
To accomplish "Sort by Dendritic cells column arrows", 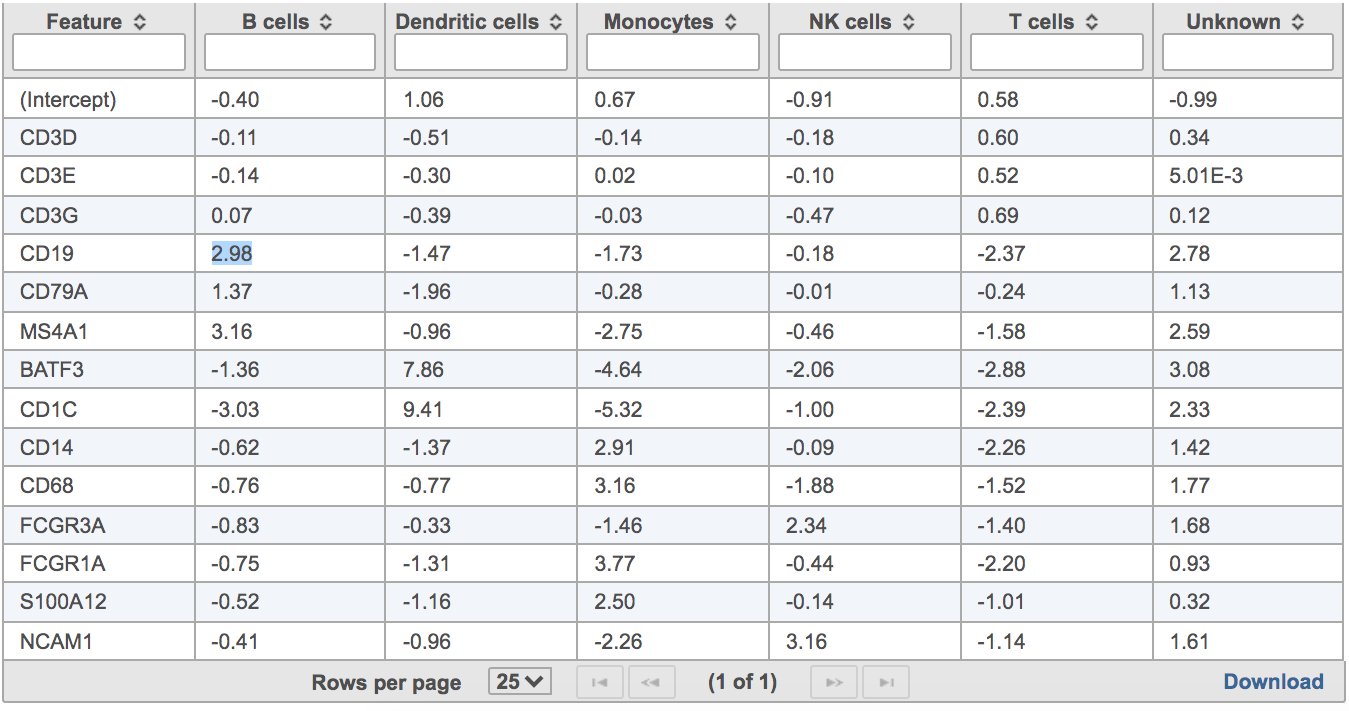I will [556, 22].
